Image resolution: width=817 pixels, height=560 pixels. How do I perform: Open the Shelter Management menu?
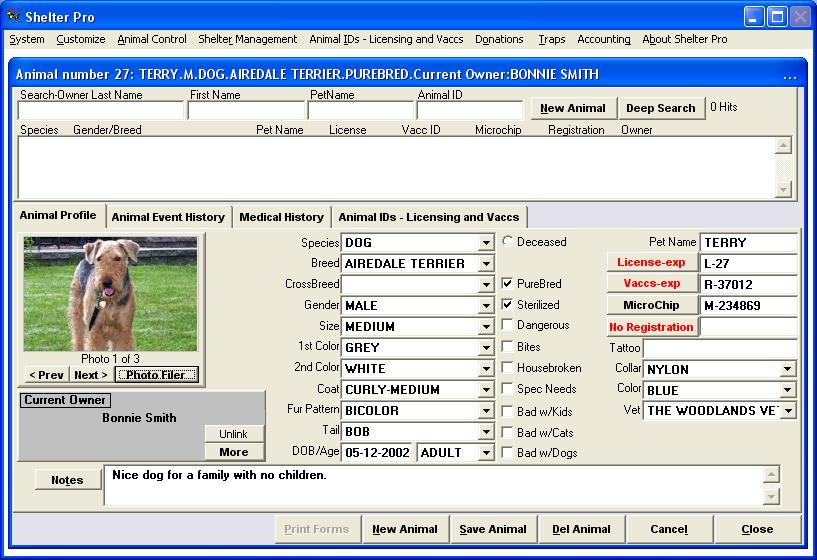247,39
